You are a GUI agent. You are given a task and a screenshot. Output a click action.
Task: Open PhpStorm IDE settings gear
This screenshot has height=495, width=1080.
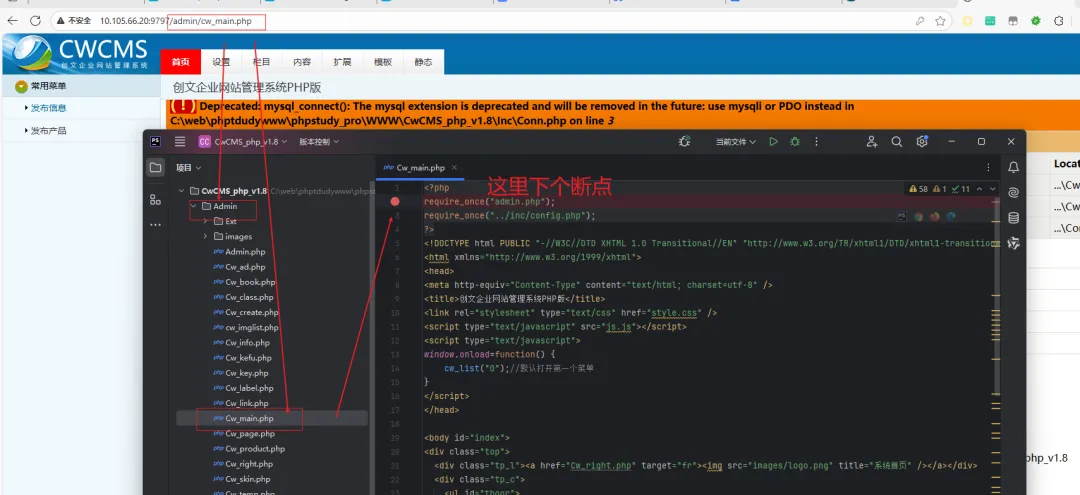point(922,141)
